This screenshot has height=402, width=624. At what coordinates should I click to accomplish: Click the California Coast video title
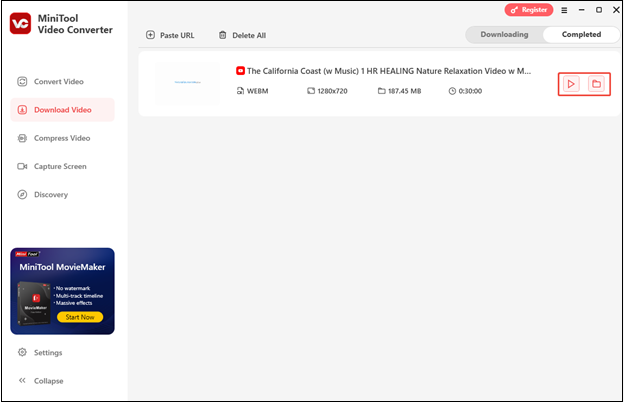point(389,71)
